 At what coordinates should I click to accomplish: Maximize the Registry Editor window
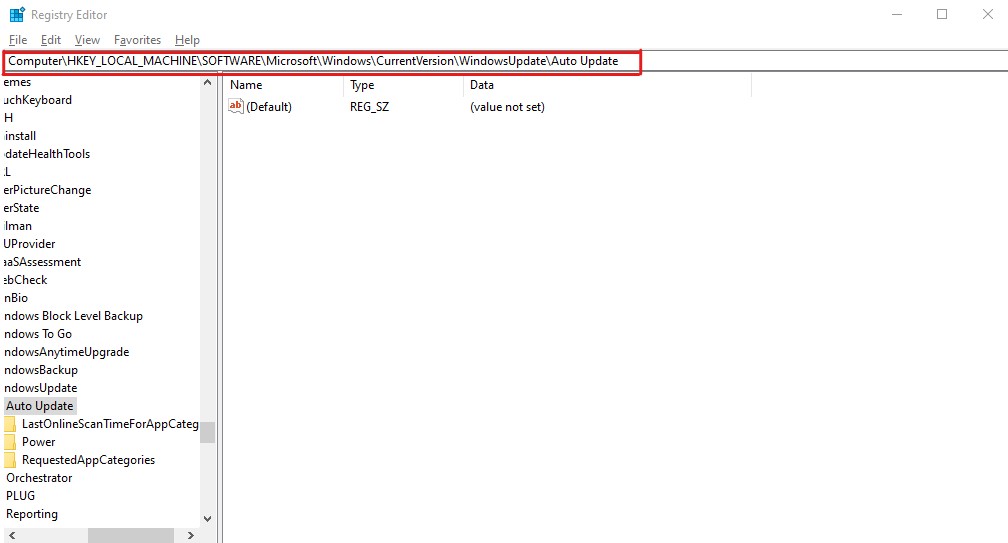click(942, 14)
